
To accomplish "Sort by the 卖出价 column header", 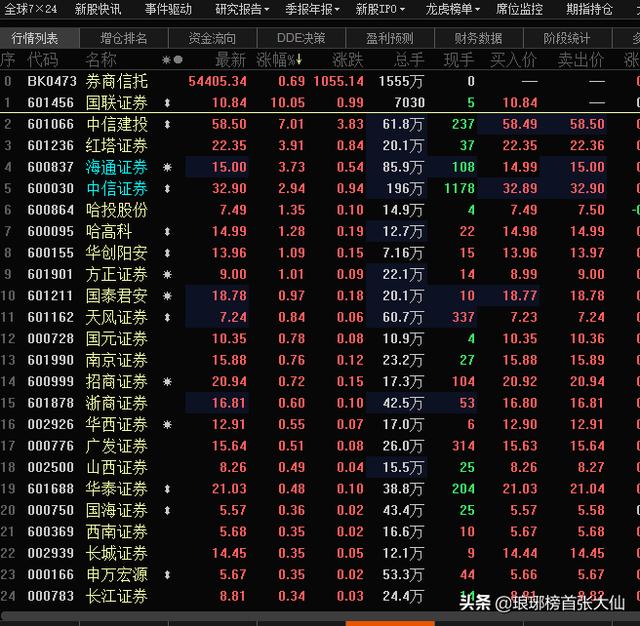I will coord(581,60).
